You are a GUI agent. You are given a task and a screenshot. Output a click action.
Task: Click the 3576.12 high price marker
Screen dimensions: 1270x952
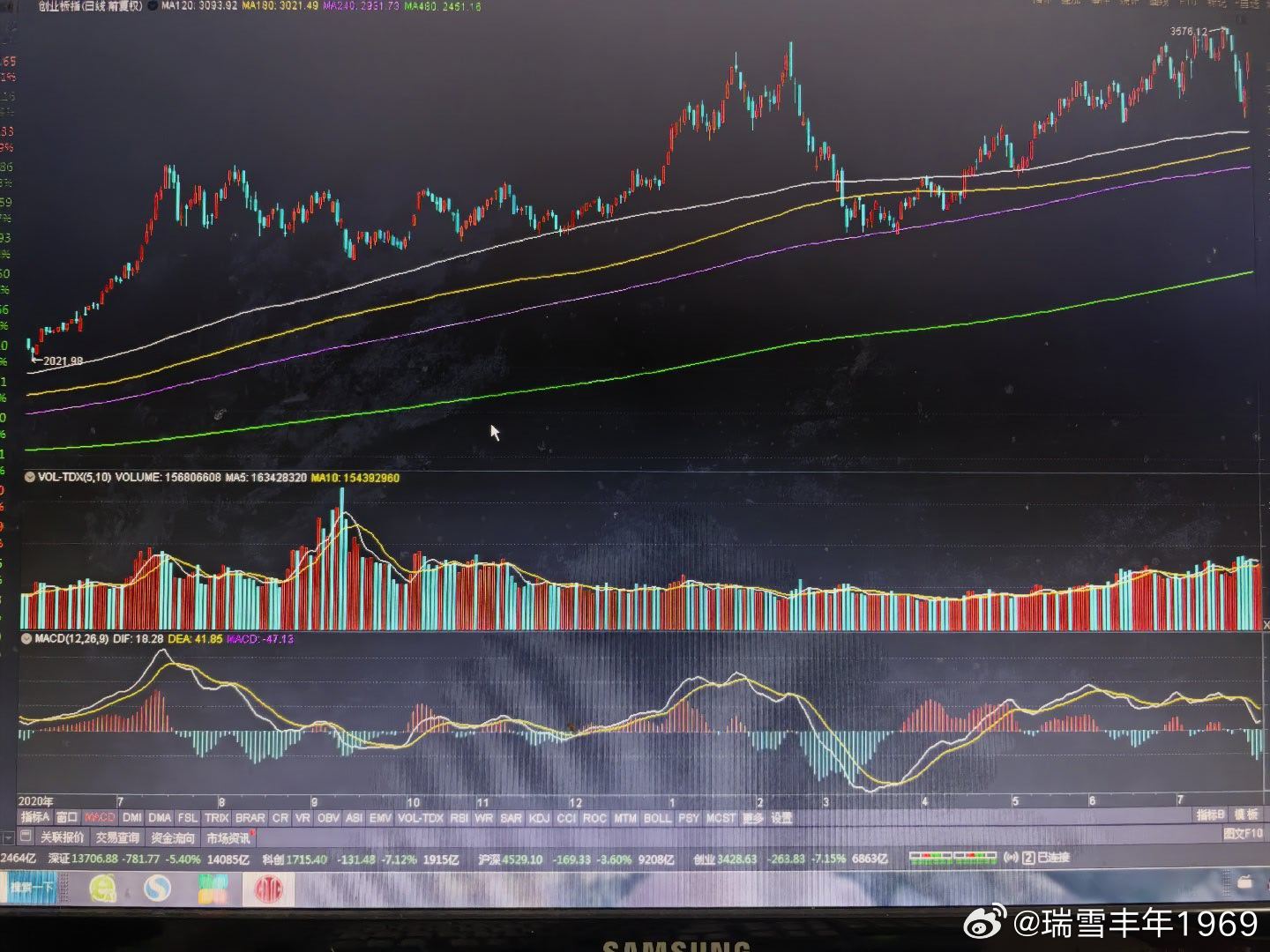click(1189, 32)
